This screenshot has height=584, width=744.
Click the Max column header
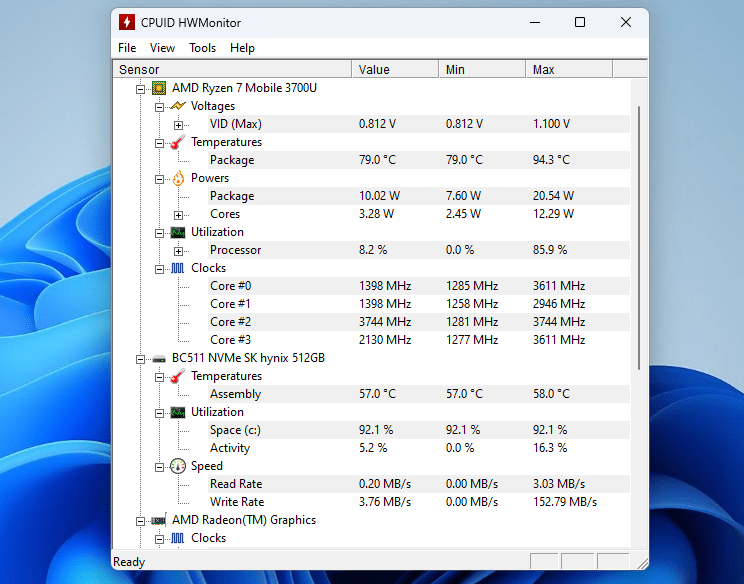click(x=569, y=69)
